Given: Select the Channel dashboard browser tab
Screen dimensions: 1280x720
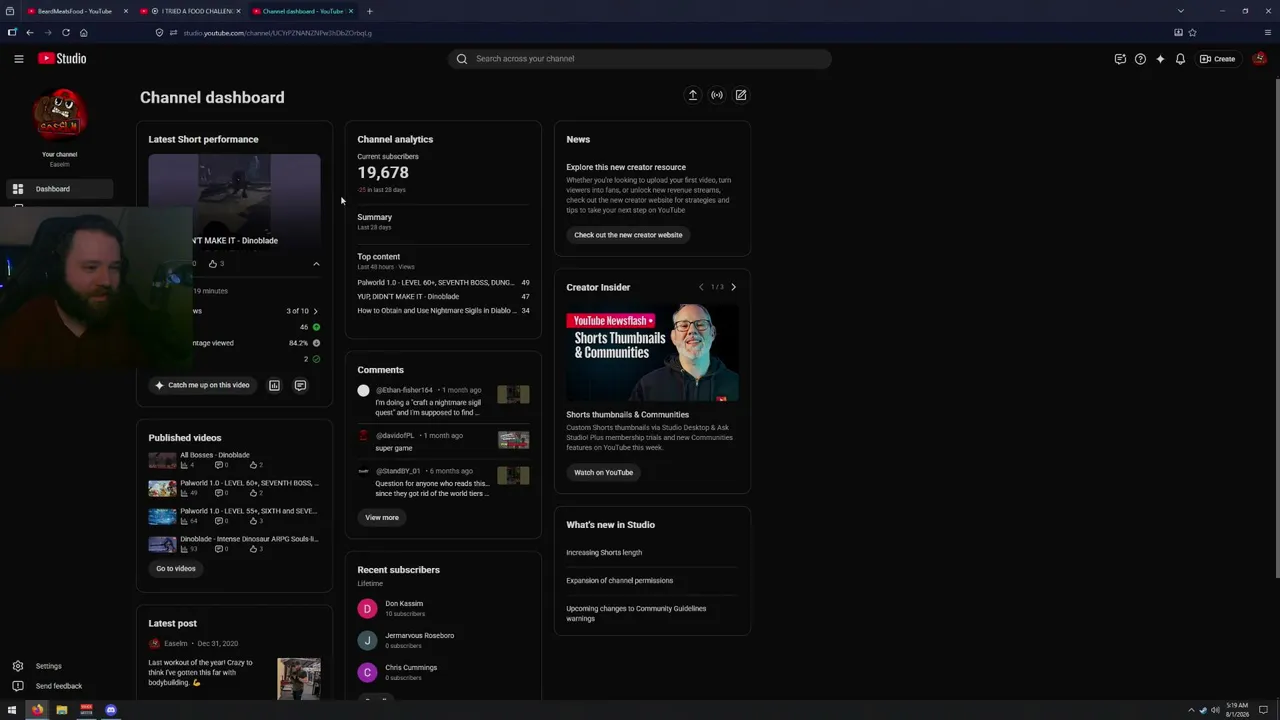Looking at the screenshot, I should [303, 11].
